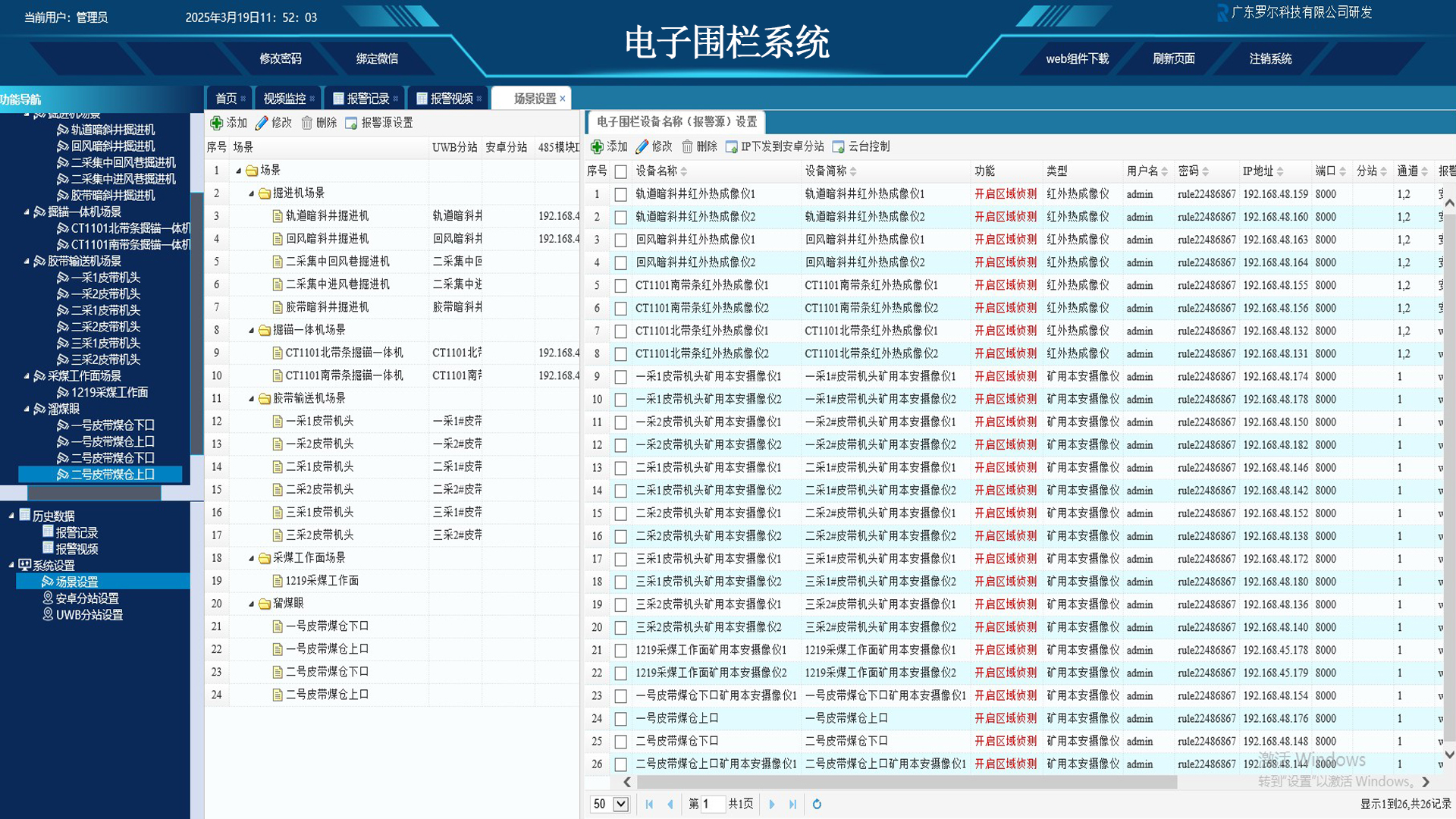Select 安卓分站设置 in the navigation tree
The height and width of the screenshot is (819, 1456).
click(87, 598)
